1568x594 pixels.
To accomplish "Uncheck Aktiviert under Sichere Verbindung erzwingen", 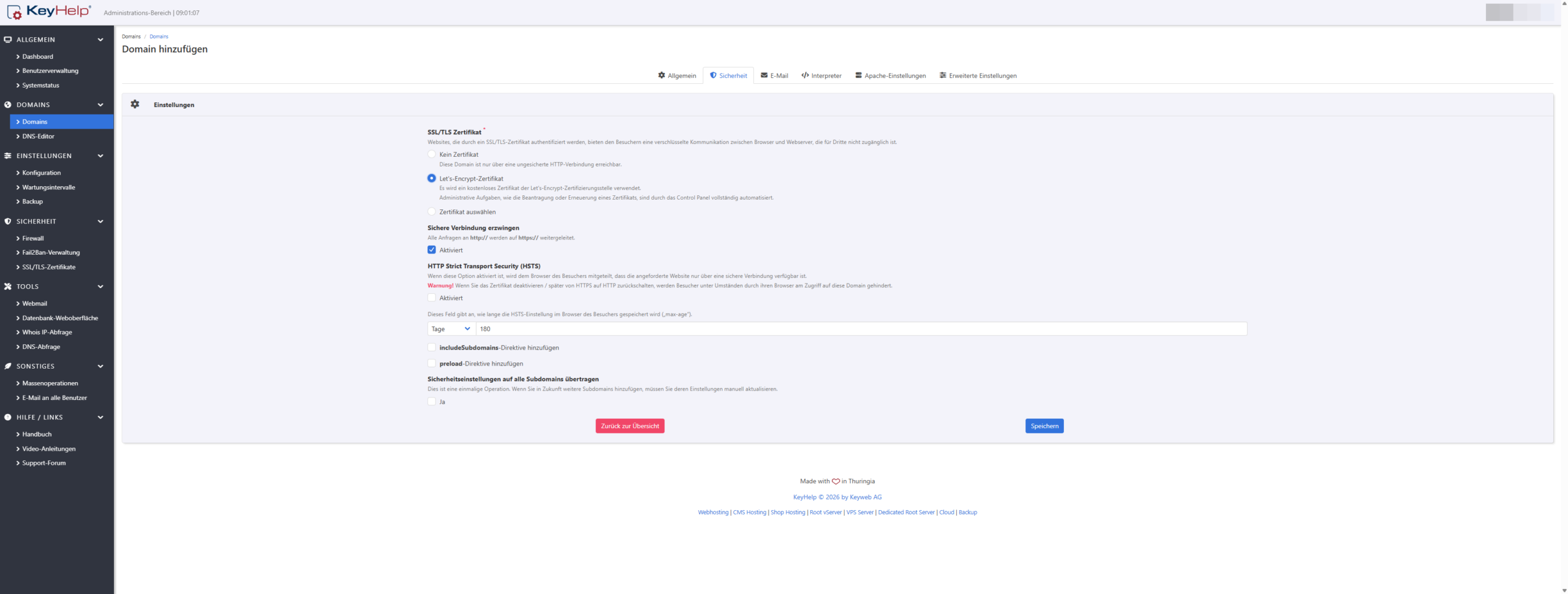I will point(432,250).
